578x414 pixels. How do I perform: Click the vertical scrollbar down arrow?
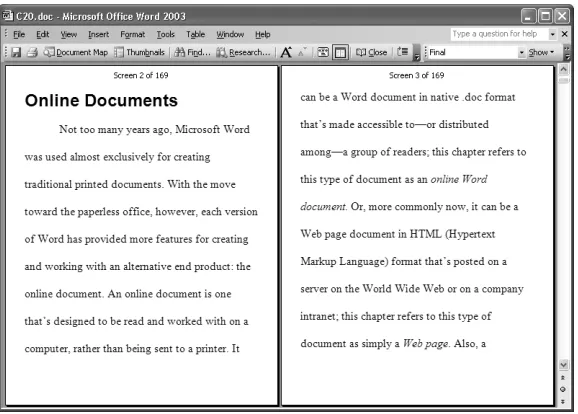coord(563,365)
